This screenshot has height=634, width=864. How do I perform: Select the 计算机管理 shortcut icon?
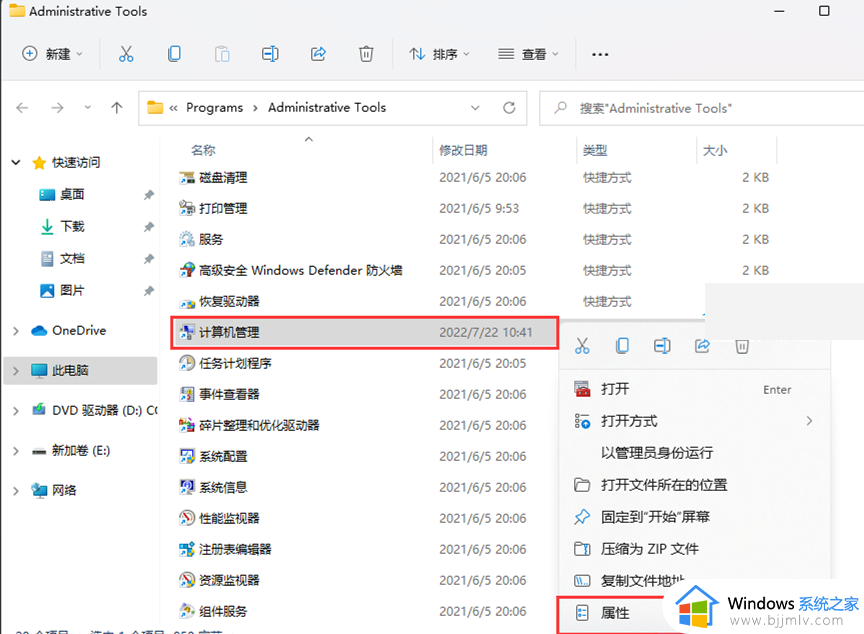[187, 332]
